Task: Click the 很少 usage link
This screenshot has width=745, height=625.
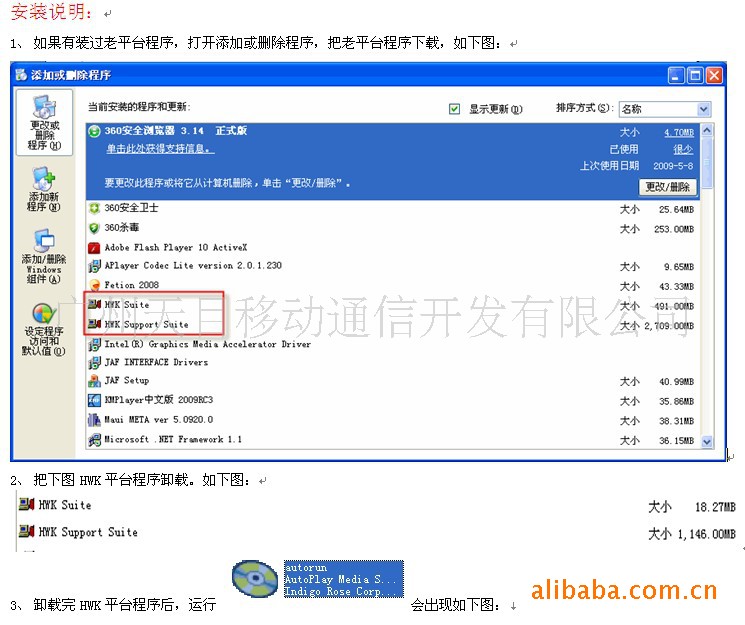Action: click(x=683, y=149)
